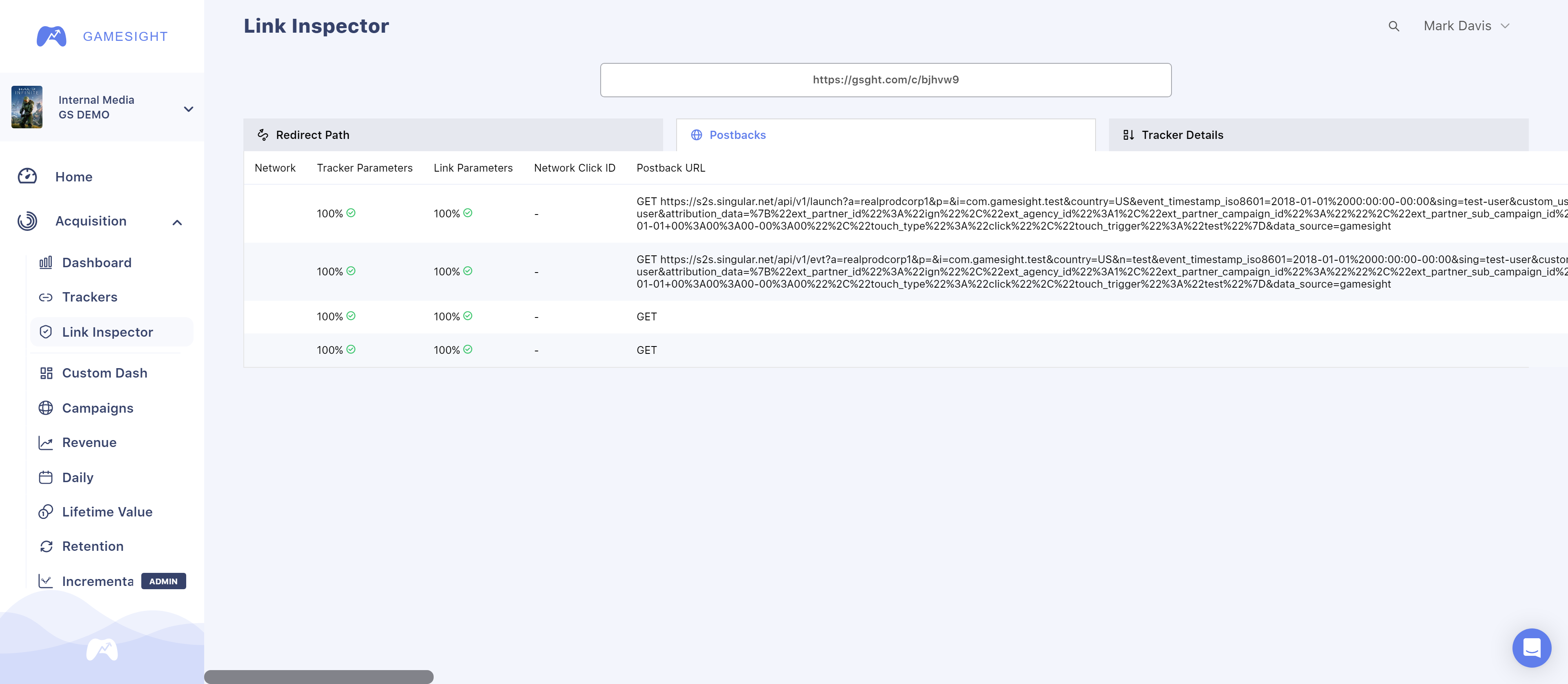Click the Campaigns globe icon

pos(46,408)
